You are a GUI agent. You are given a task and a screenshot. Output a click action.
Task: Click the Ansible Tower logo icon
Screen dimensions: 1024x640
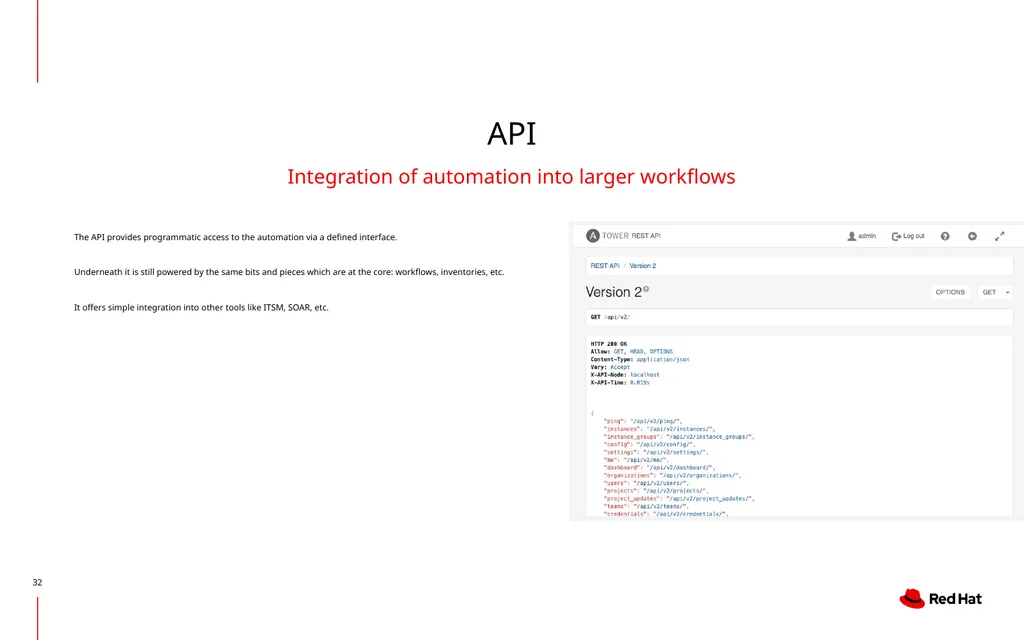[x=592, y=236]
